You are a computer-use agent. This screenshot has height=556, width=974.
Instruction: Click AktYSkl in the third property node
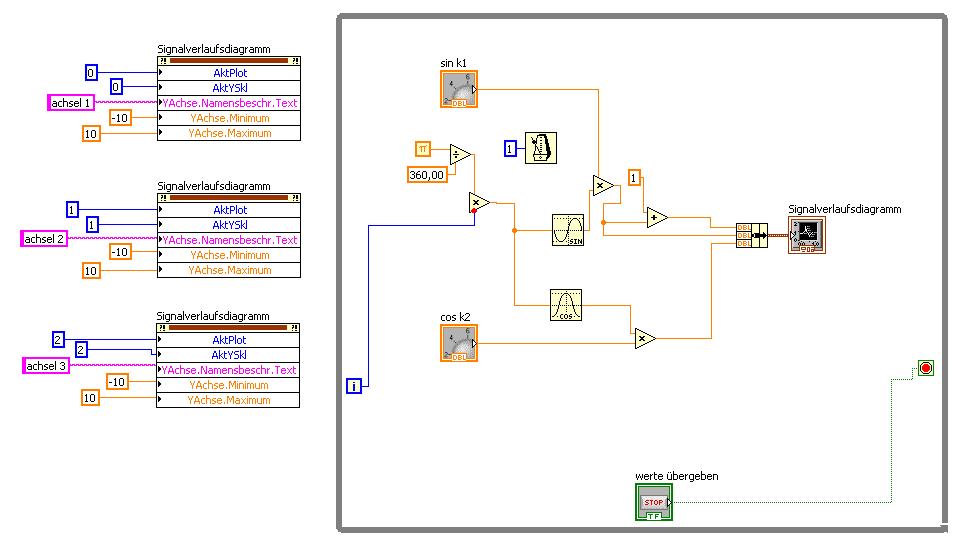(228, 355)
